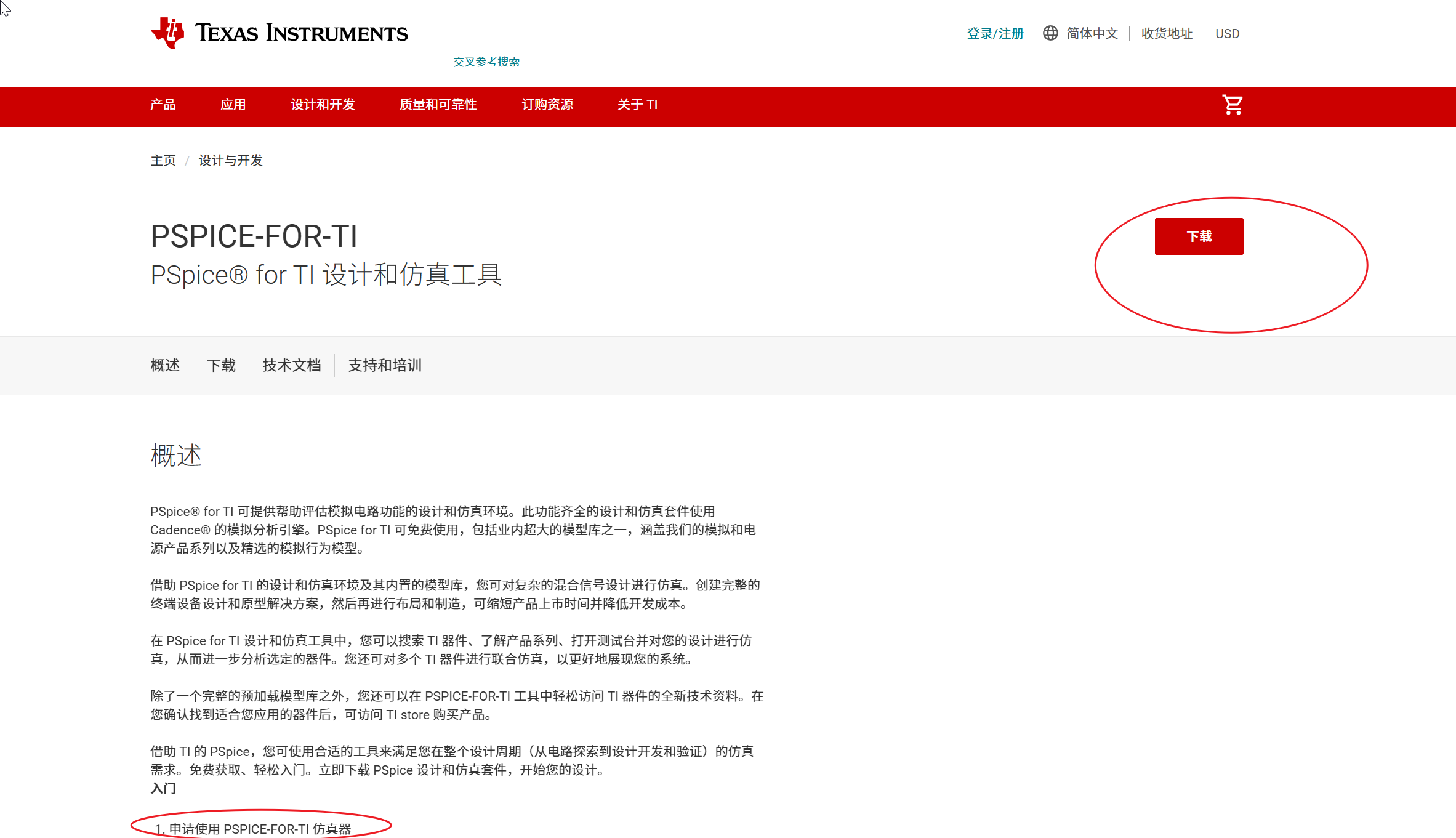Switch to the 概述 section tab
Image resolution: width=1456 pixels, height=838 pixels.
tap(165, 366)
